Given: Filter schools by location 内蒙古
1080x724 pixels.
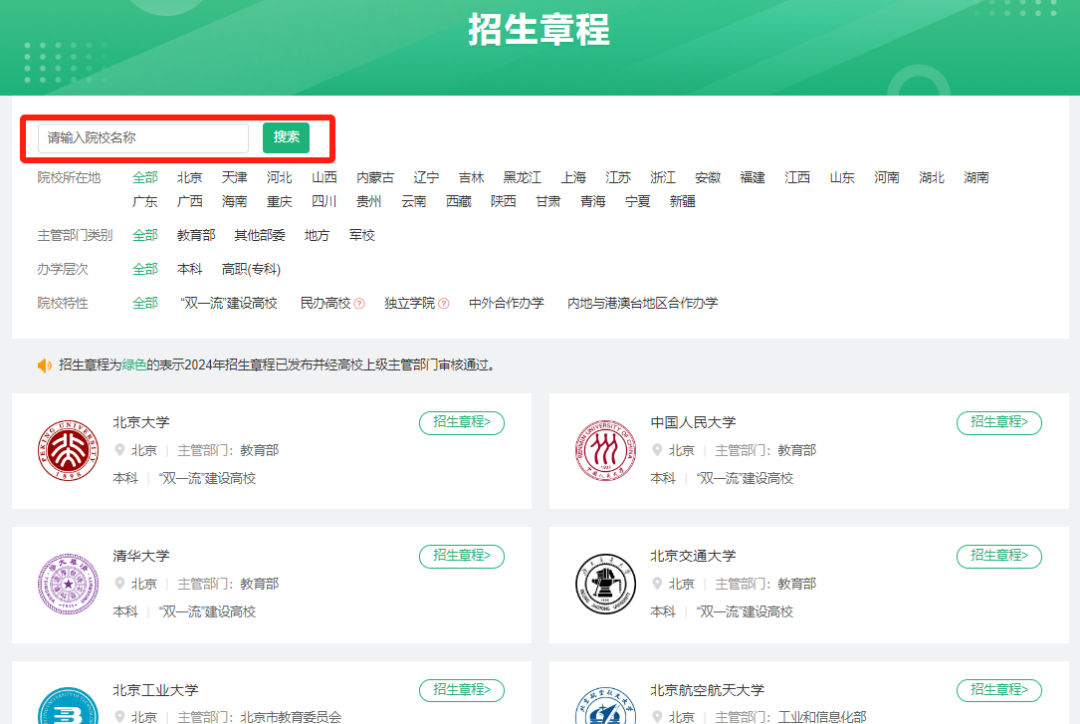Looking at the screenshot, I should (375, 178).
